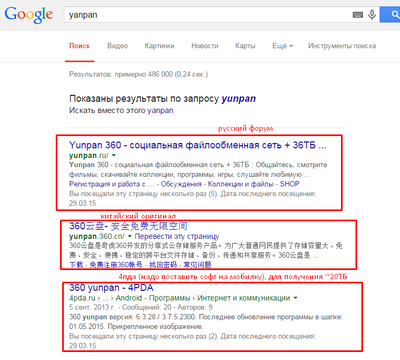Open Инструменты поиска
The height and width of the screenshot is (360, 400).
342,46
